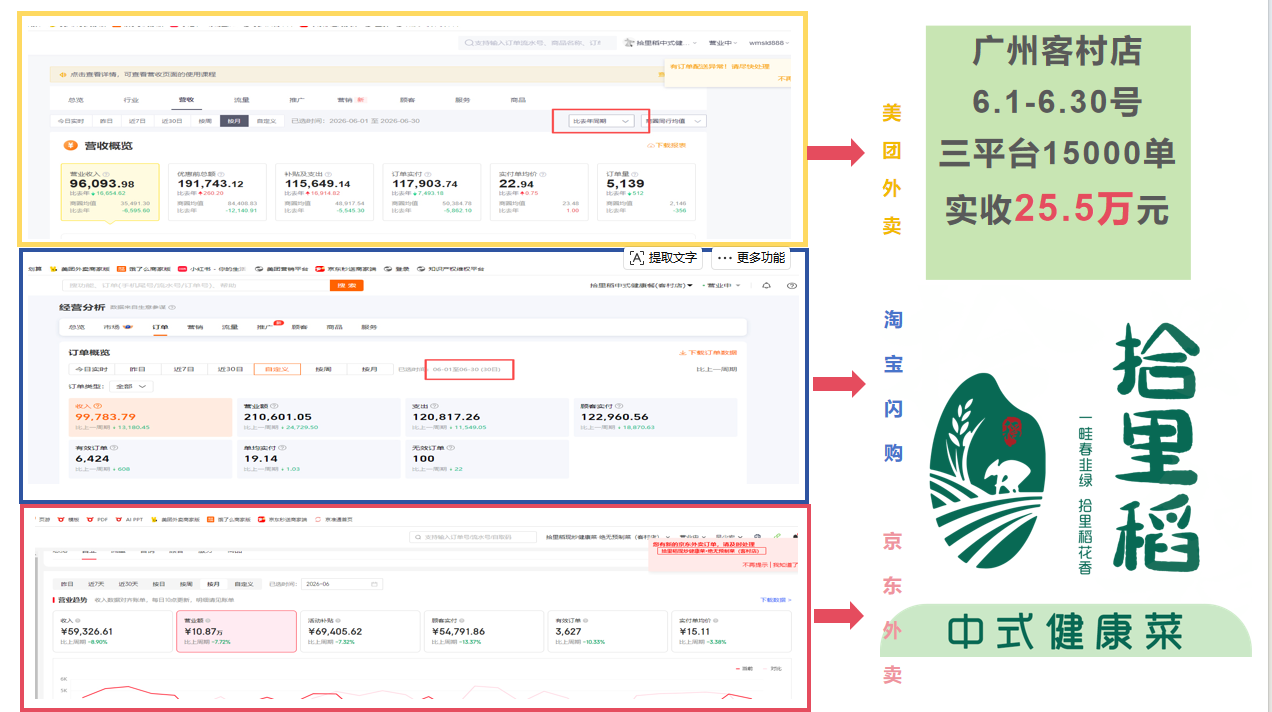Open the 订单类型 全部 dropdown
The height and width of the screenshot is (712, 1272).
point(133,386)
